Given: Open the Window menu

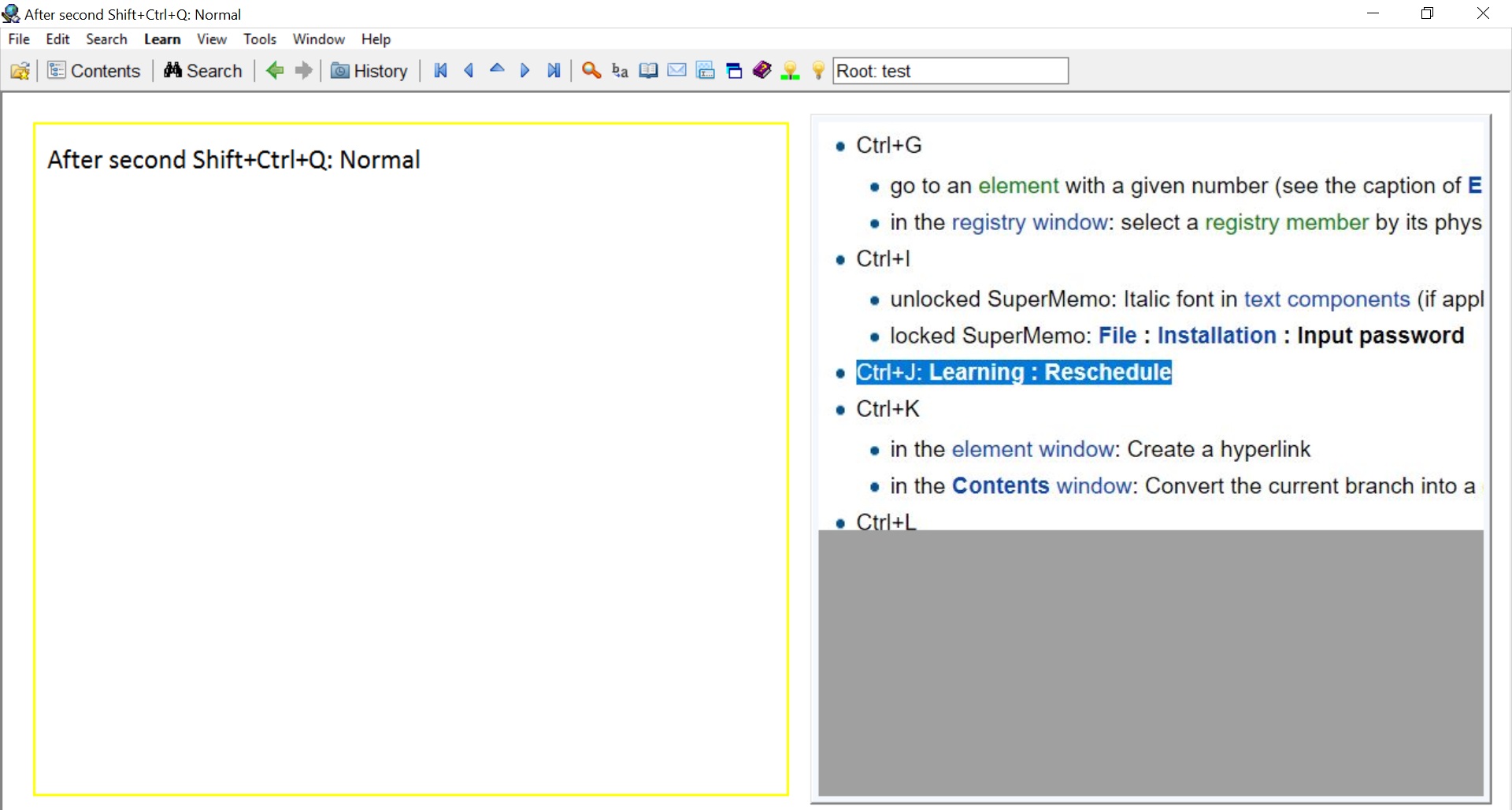Looking at the screenshot, I should click(319, 39).
